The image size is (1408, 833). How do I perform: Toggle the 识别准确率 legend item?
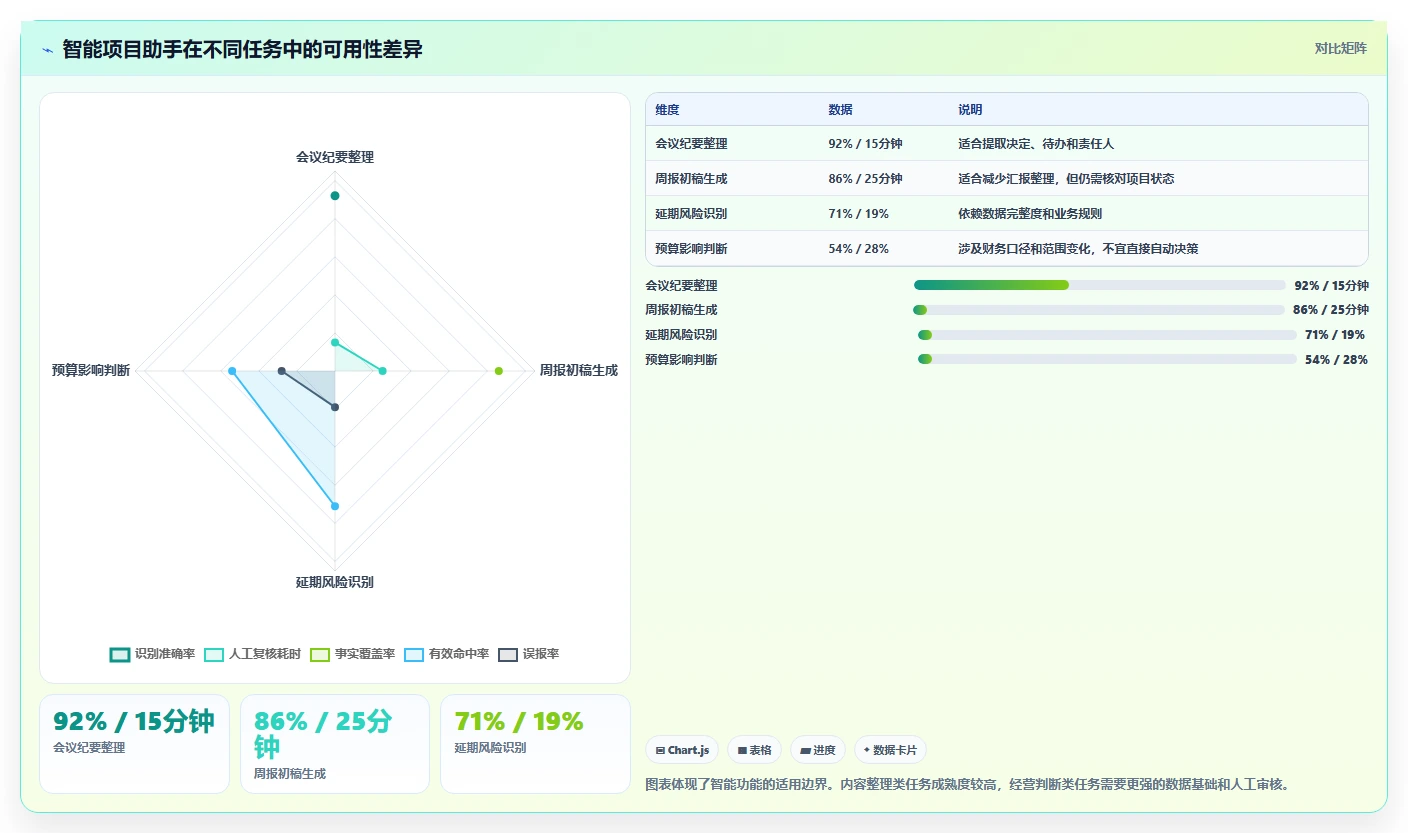coord(153,654)
